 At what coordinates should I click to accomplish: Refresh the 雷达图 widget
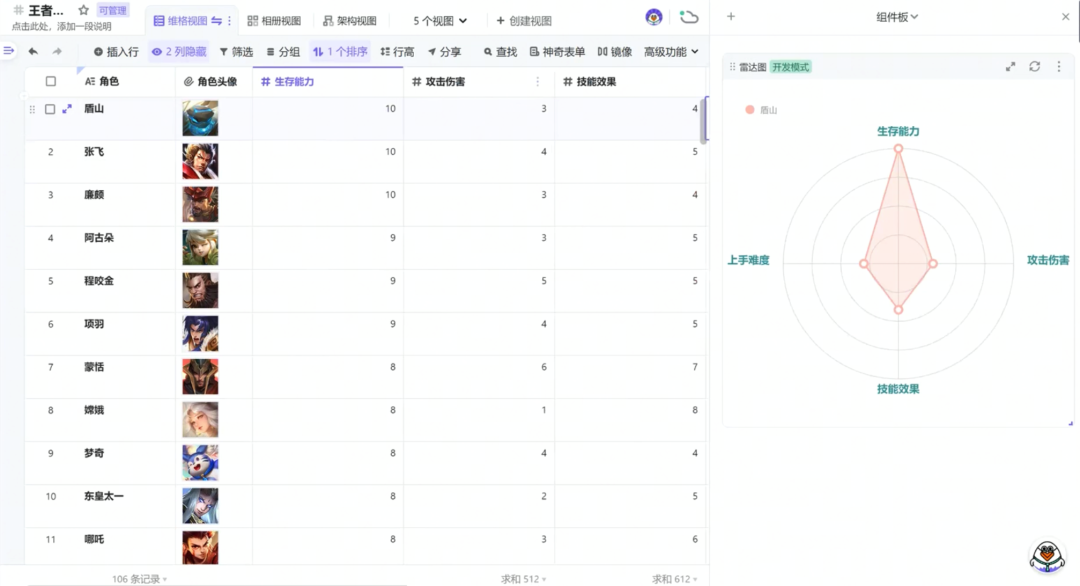(1034, 66)
